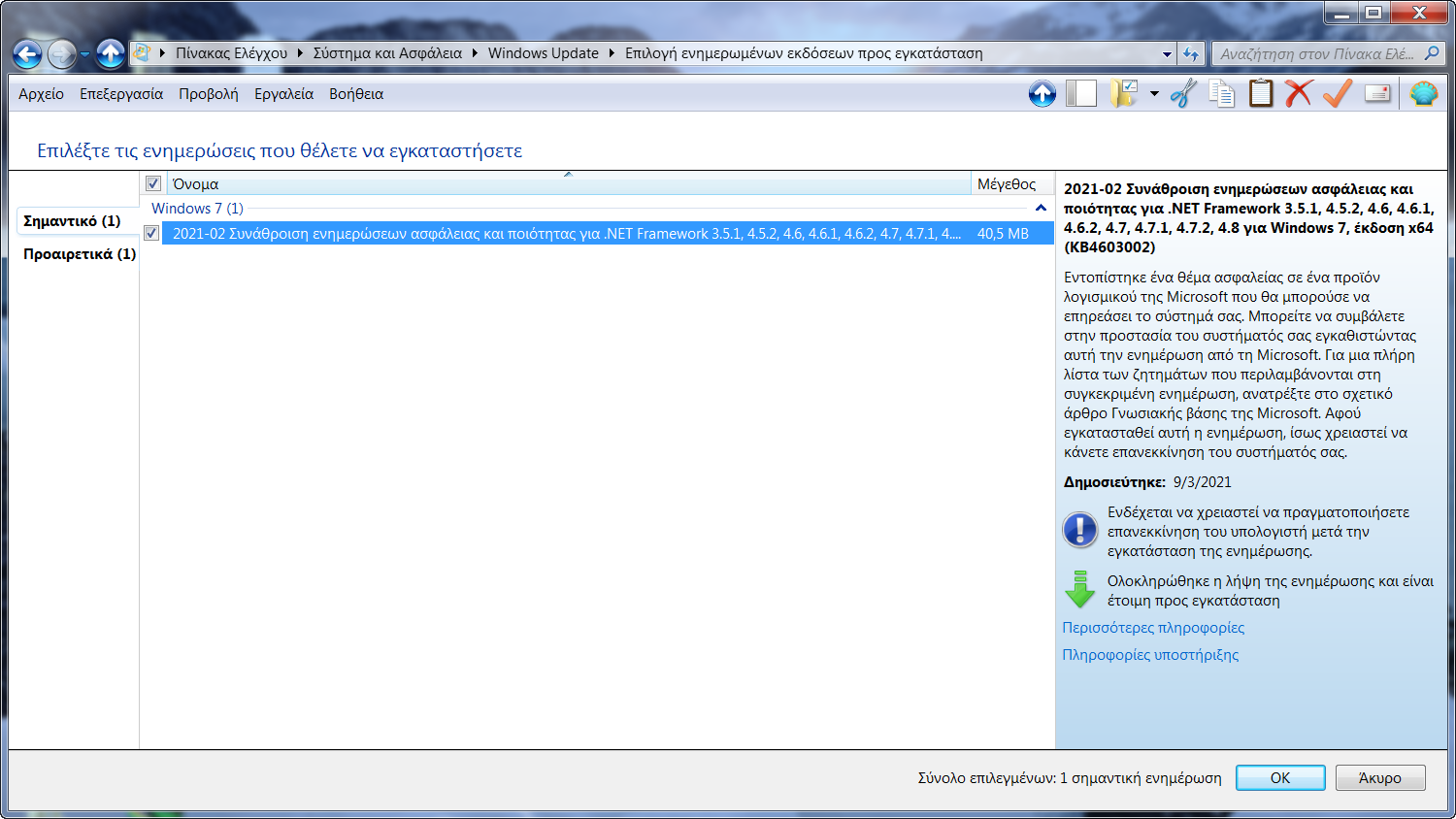Click the Copy icon in the toolbar

(x=1222, y=94)
